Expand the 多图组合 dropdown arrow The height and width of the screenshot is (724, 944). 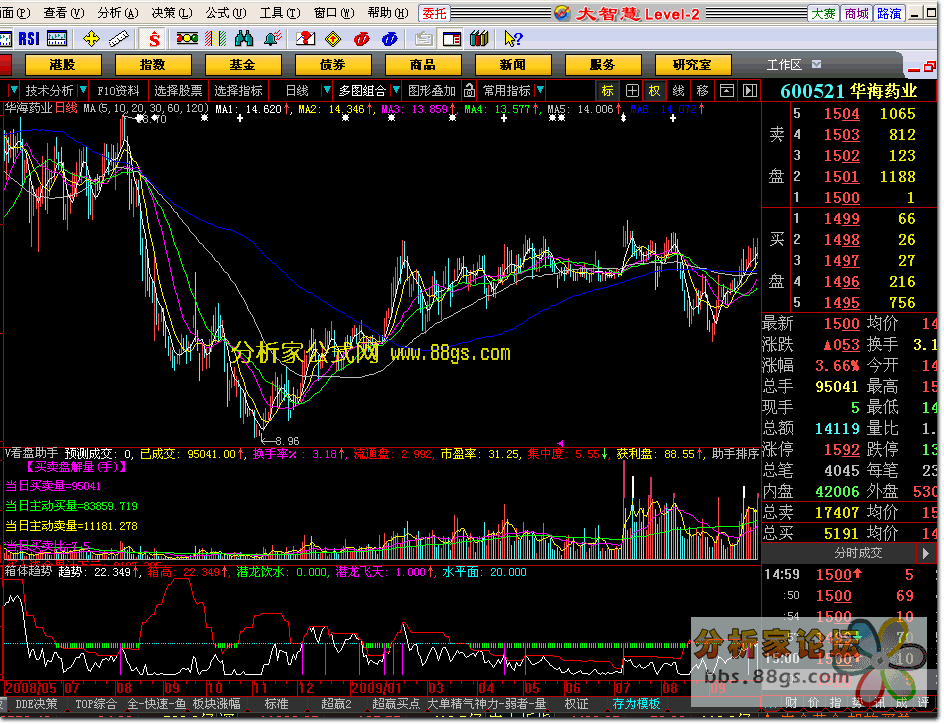[x=396, y=90]
